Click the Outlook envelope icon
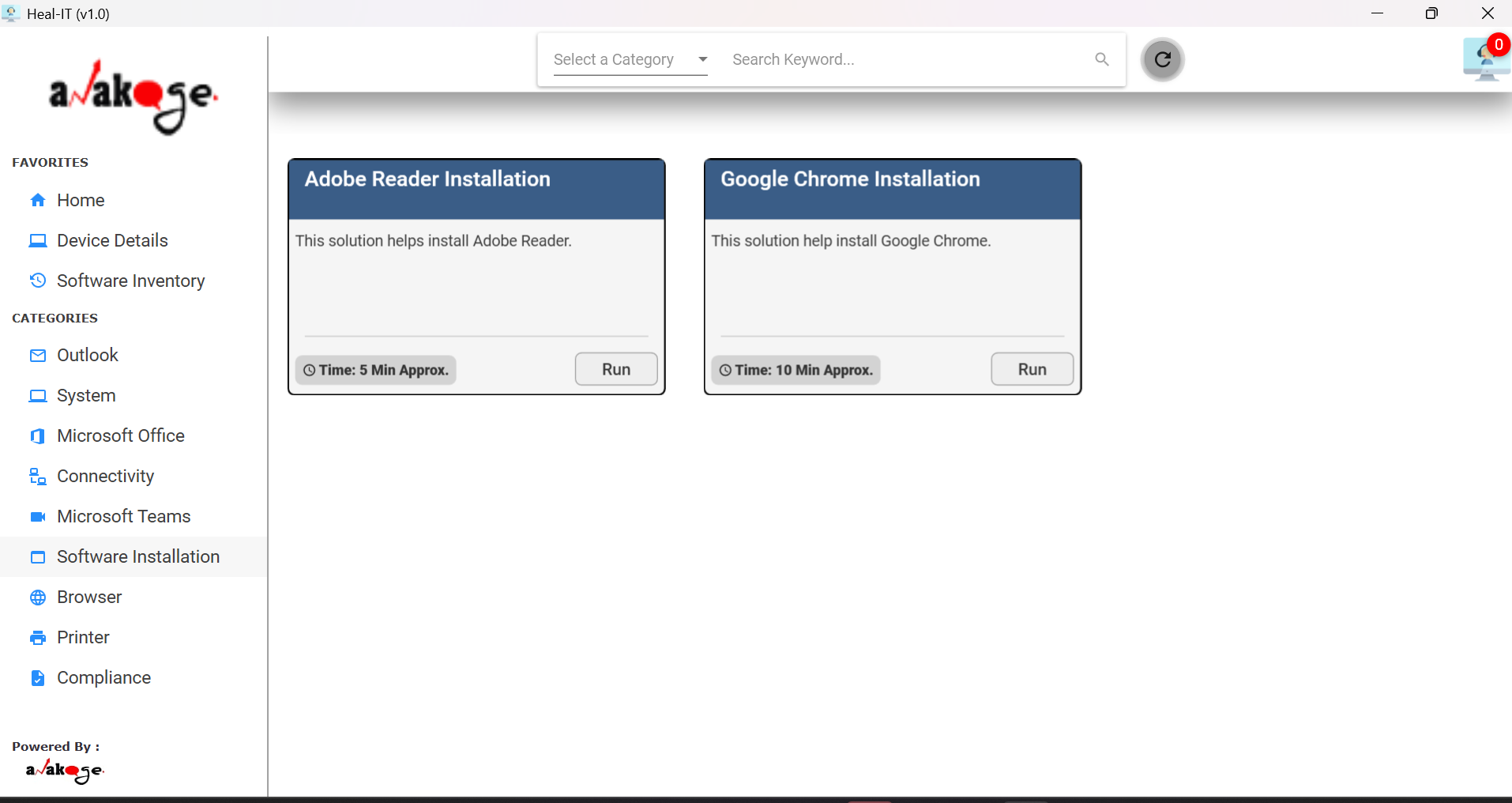 coord(38,356)
